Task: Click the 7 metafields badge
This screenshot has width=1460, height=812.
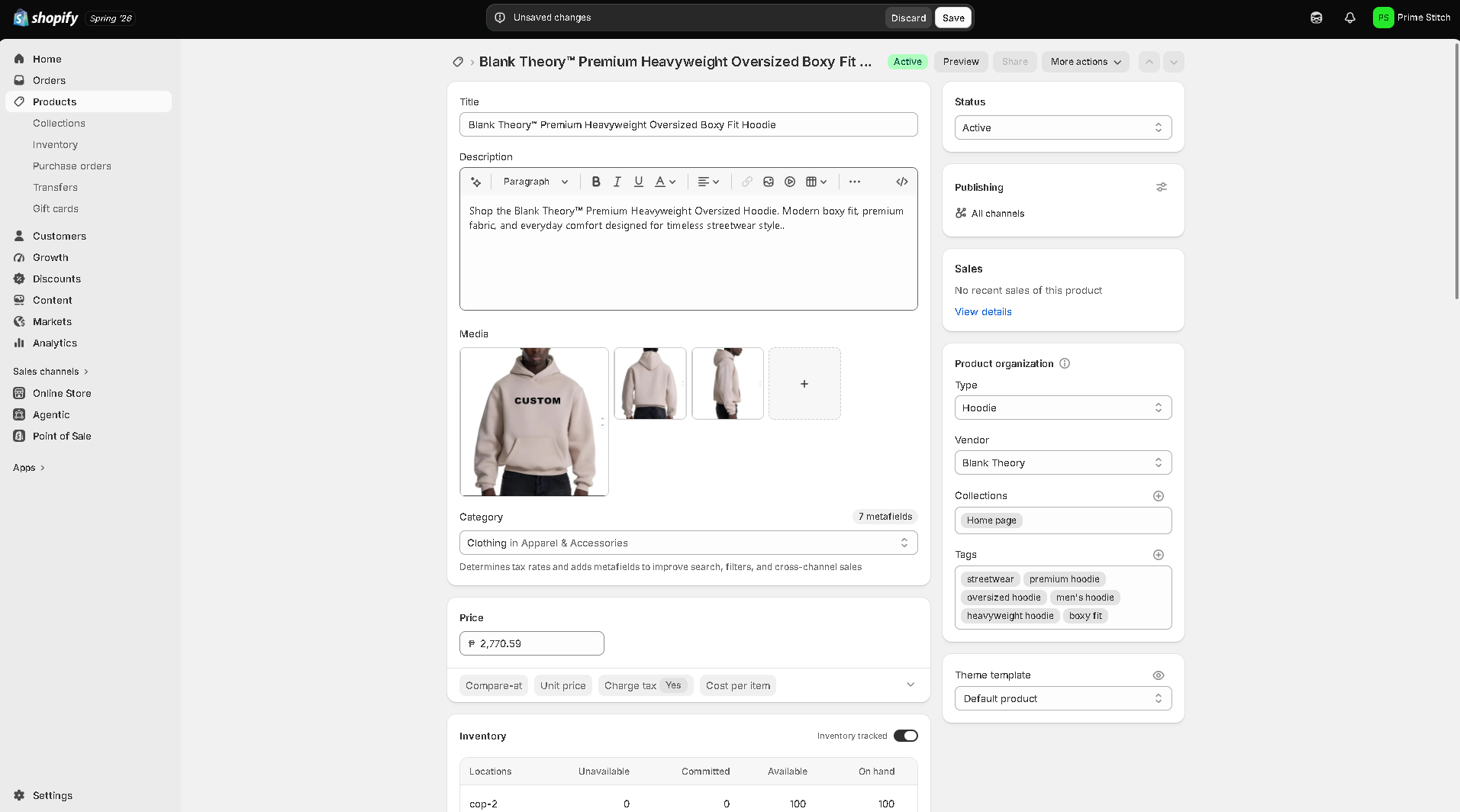Action: pos(885,517)
